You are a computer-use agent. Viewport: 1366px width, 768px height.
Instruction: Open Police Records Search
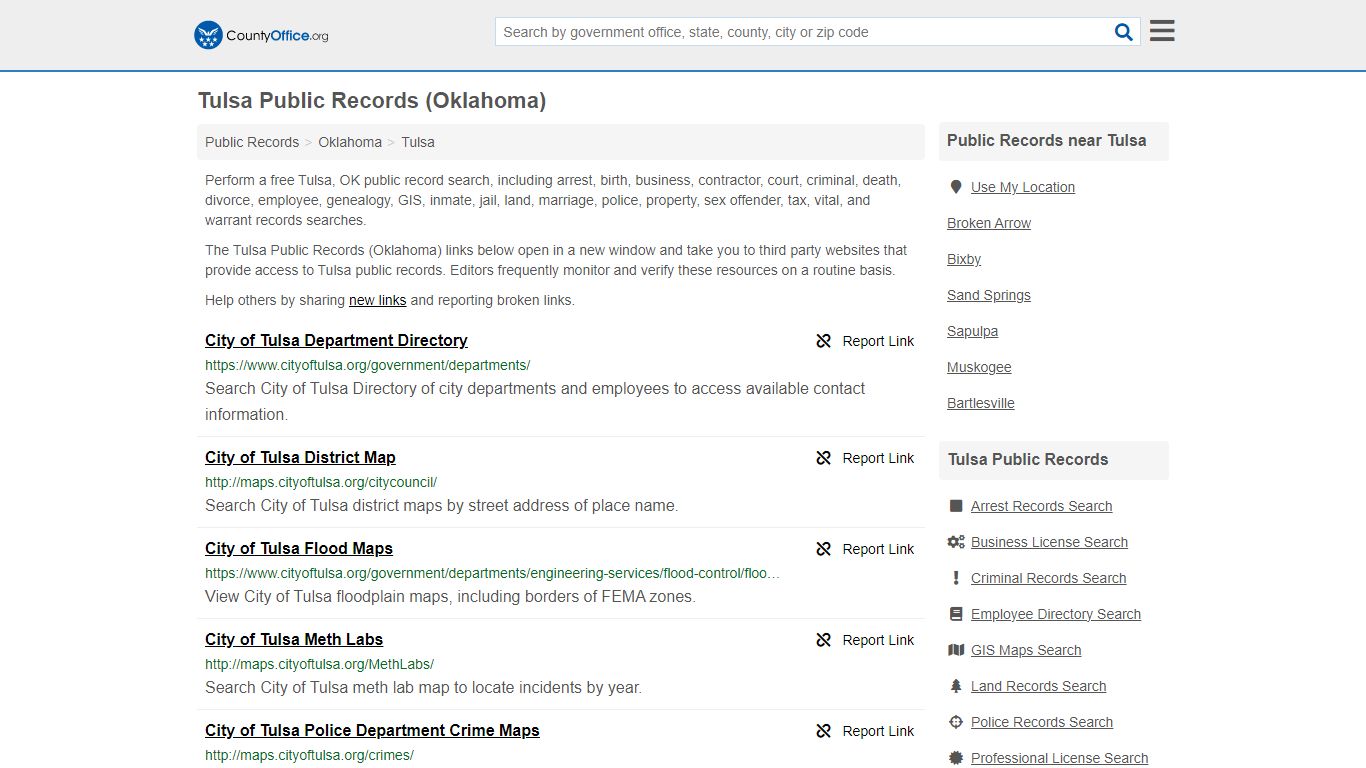pyautogui.click(x=1042, y=722)
